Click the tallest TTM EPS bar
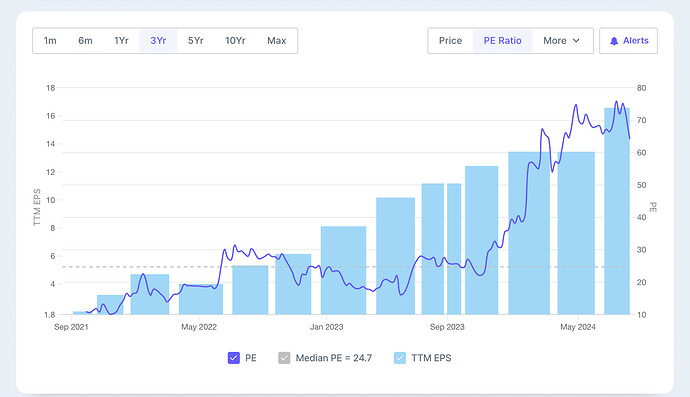690x397 pixels. click(x=617, y=211)
